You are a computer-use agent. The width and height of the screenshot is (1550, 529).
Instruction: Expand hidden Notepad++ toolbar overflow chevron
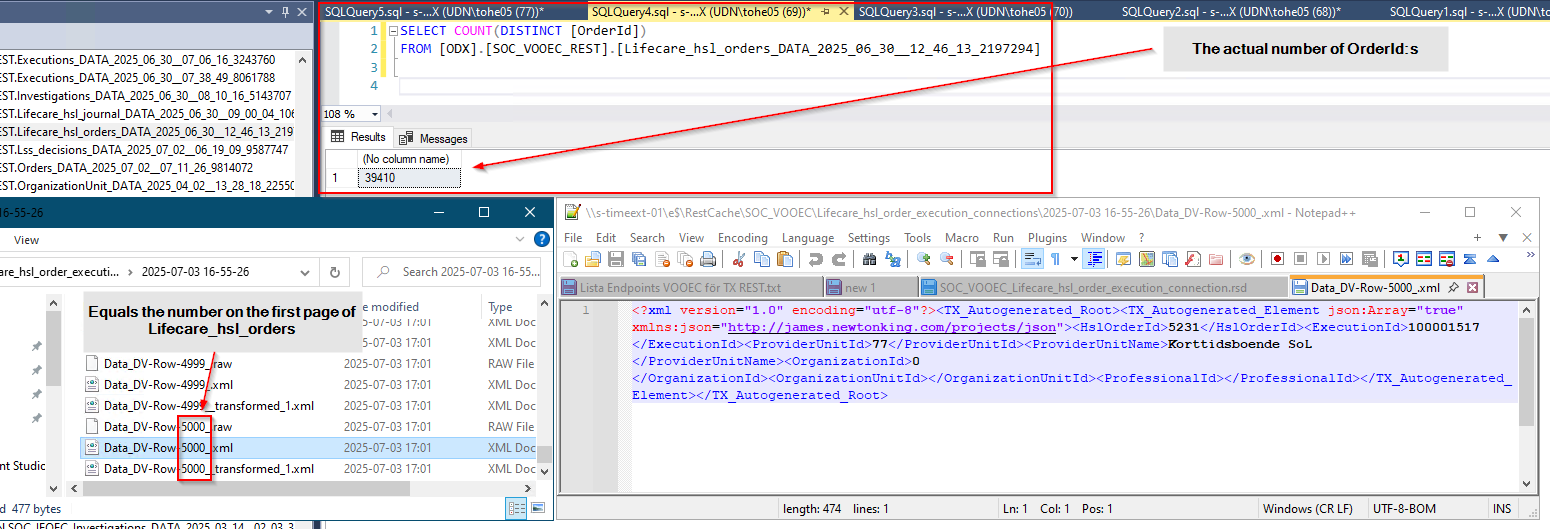click(1531, 254)
